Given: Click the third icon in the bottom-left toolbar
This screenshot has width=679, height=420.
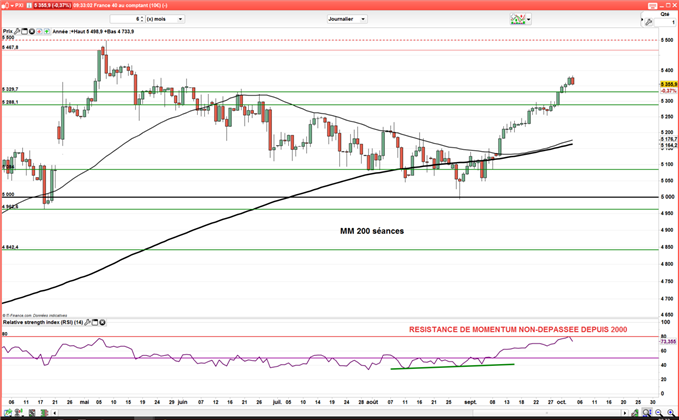Looking at the screenshot, I should coord(32,413).
